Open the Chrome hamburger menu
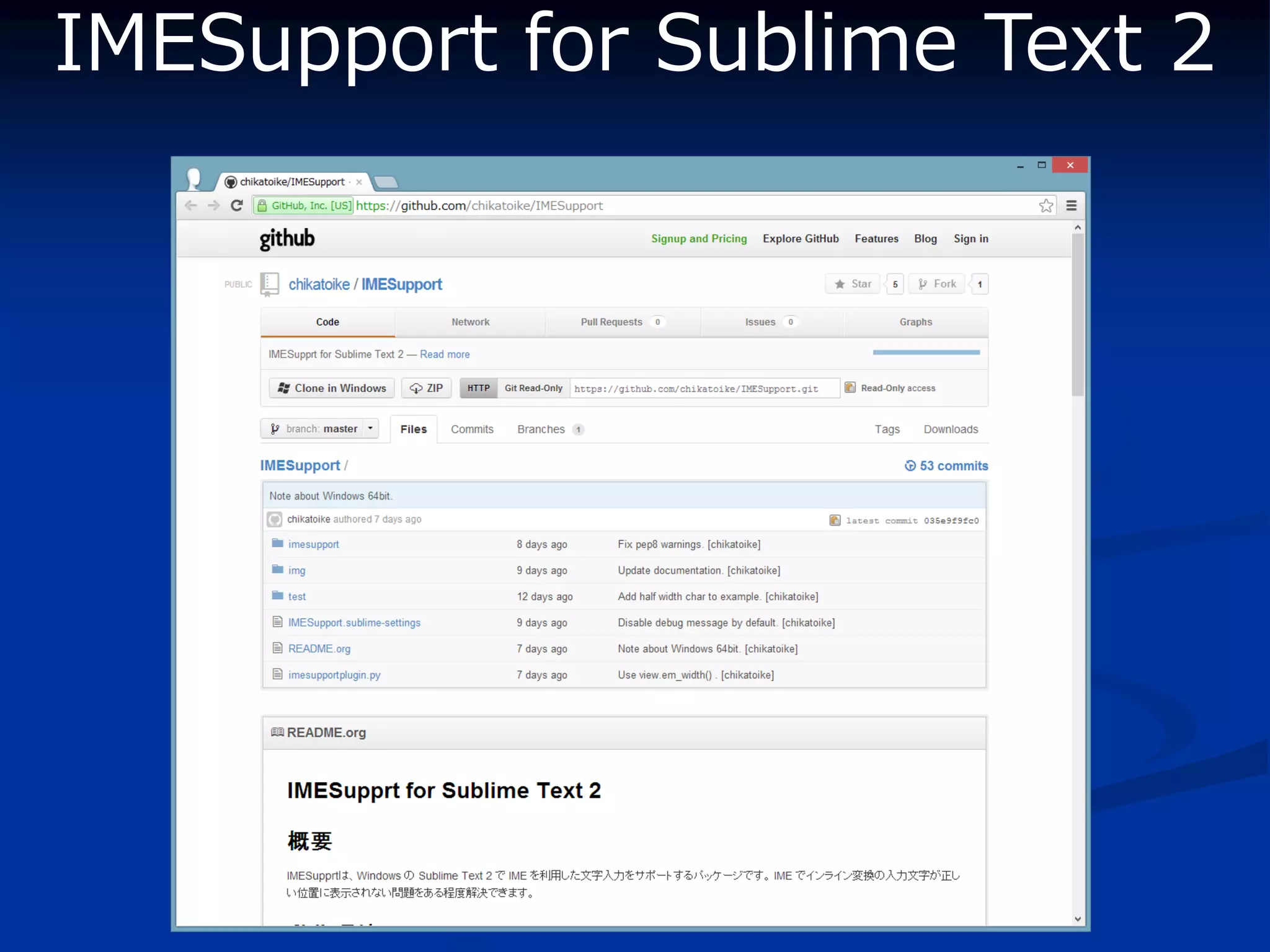The width and height of the screenshot is (1270, 952). [x=1072, y=206]
